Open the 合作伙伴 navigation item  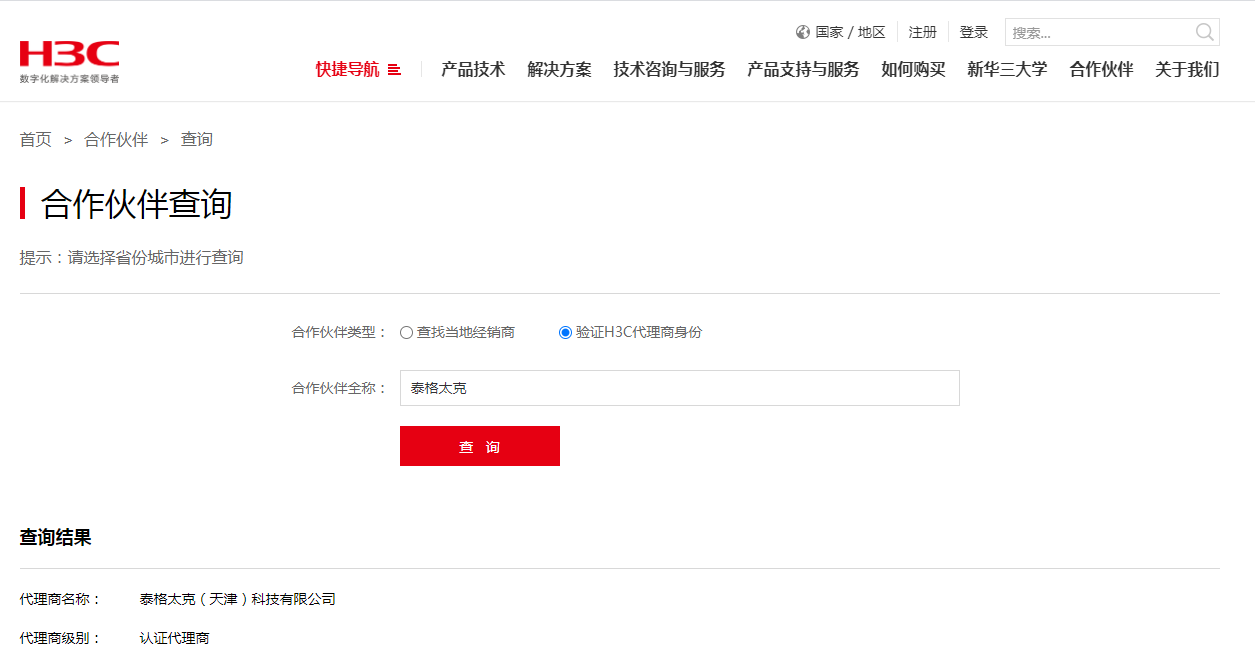pyautogui.click(x=1101, y=70)
